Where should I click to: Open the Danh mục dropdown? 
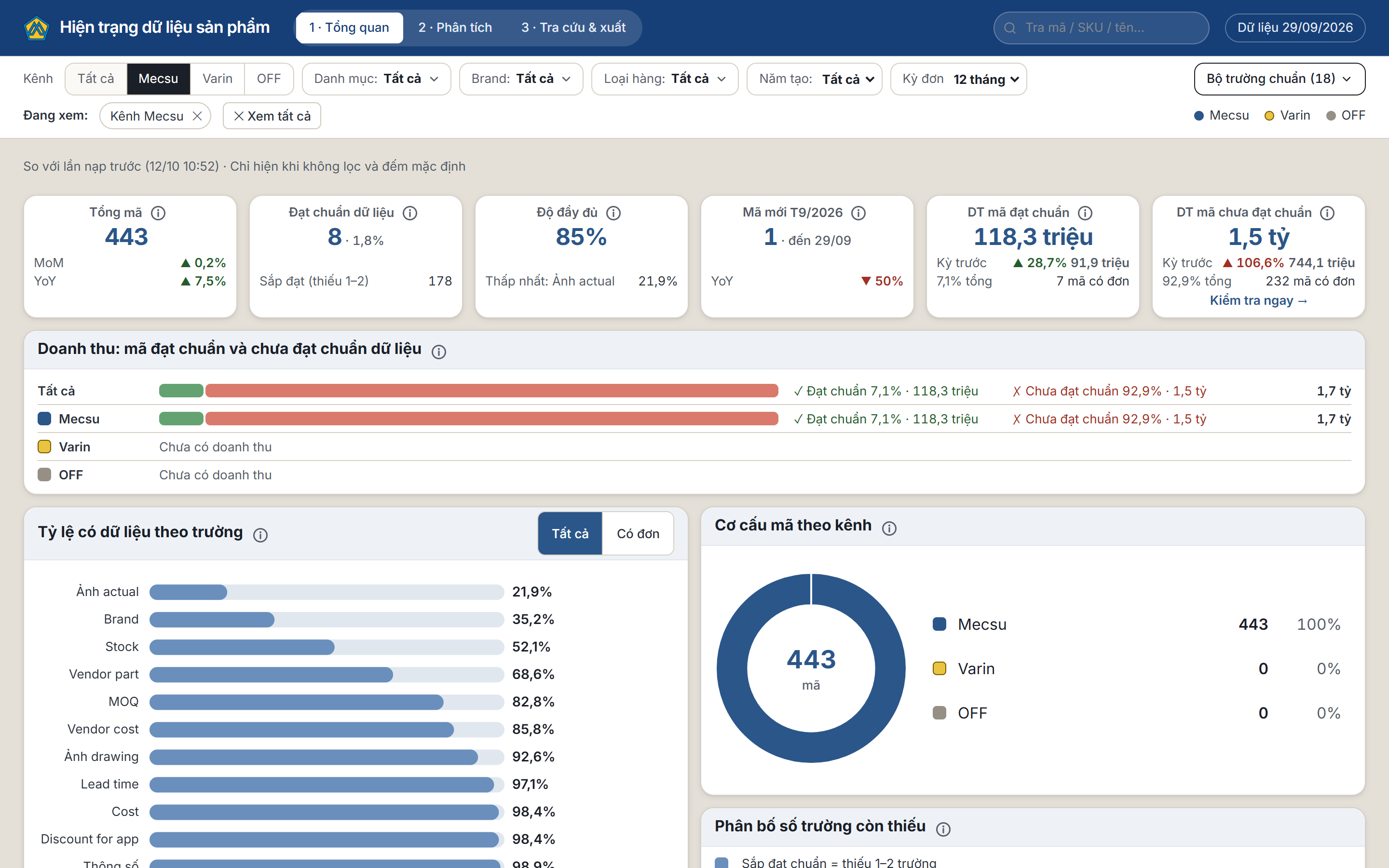tap(376, 79)
